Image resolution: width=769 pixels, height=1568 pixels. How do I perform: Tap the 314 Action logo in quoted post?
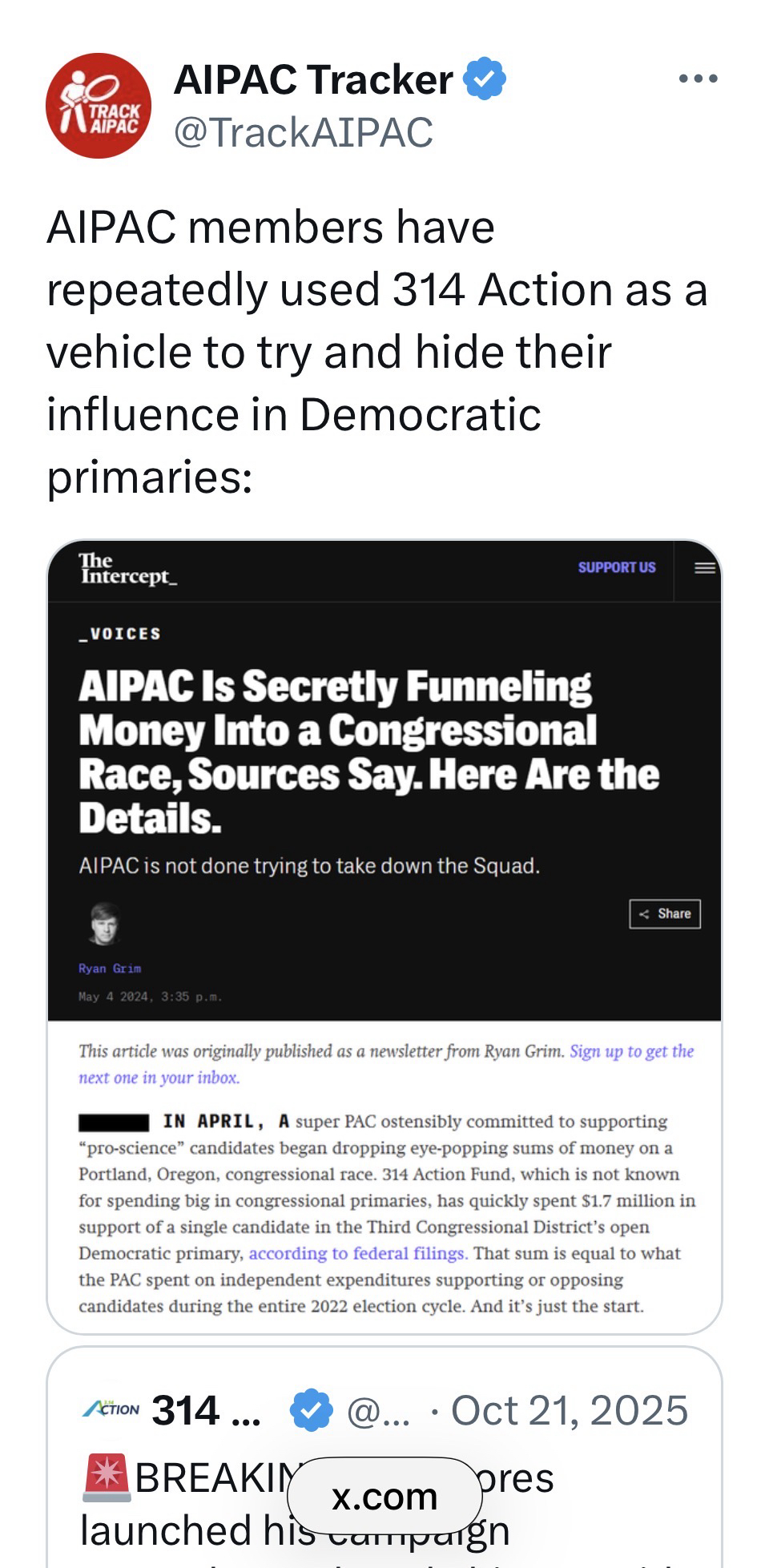[111, 1409]
